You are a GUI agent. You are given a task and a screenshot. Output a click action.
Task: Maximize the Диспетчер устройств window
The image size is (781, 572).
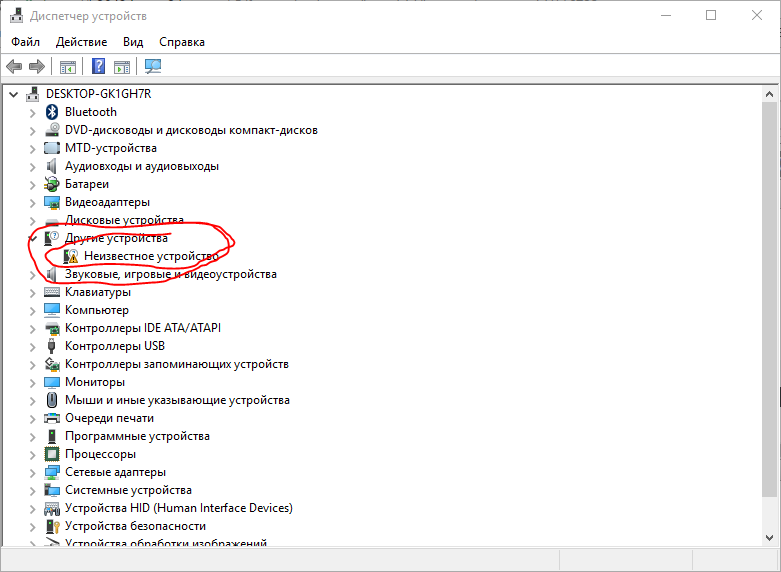(x=711, y=15)
